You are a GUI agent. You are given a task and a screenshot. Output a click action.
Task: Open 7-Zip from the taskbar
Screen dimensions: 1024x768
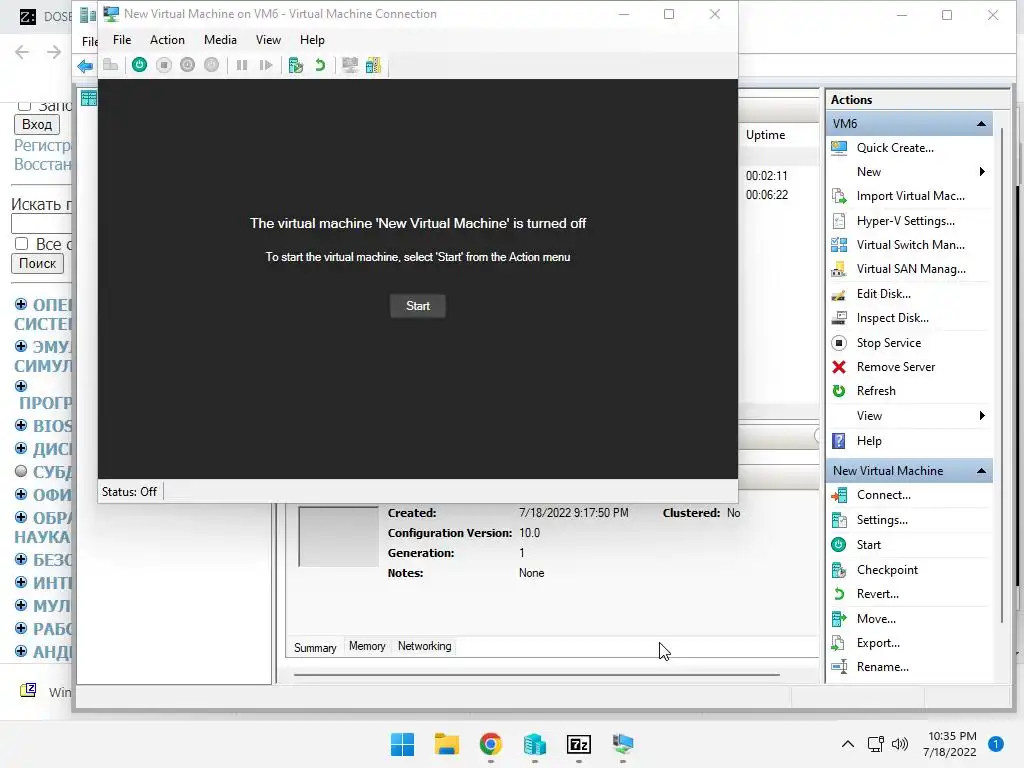click(579, 744)
